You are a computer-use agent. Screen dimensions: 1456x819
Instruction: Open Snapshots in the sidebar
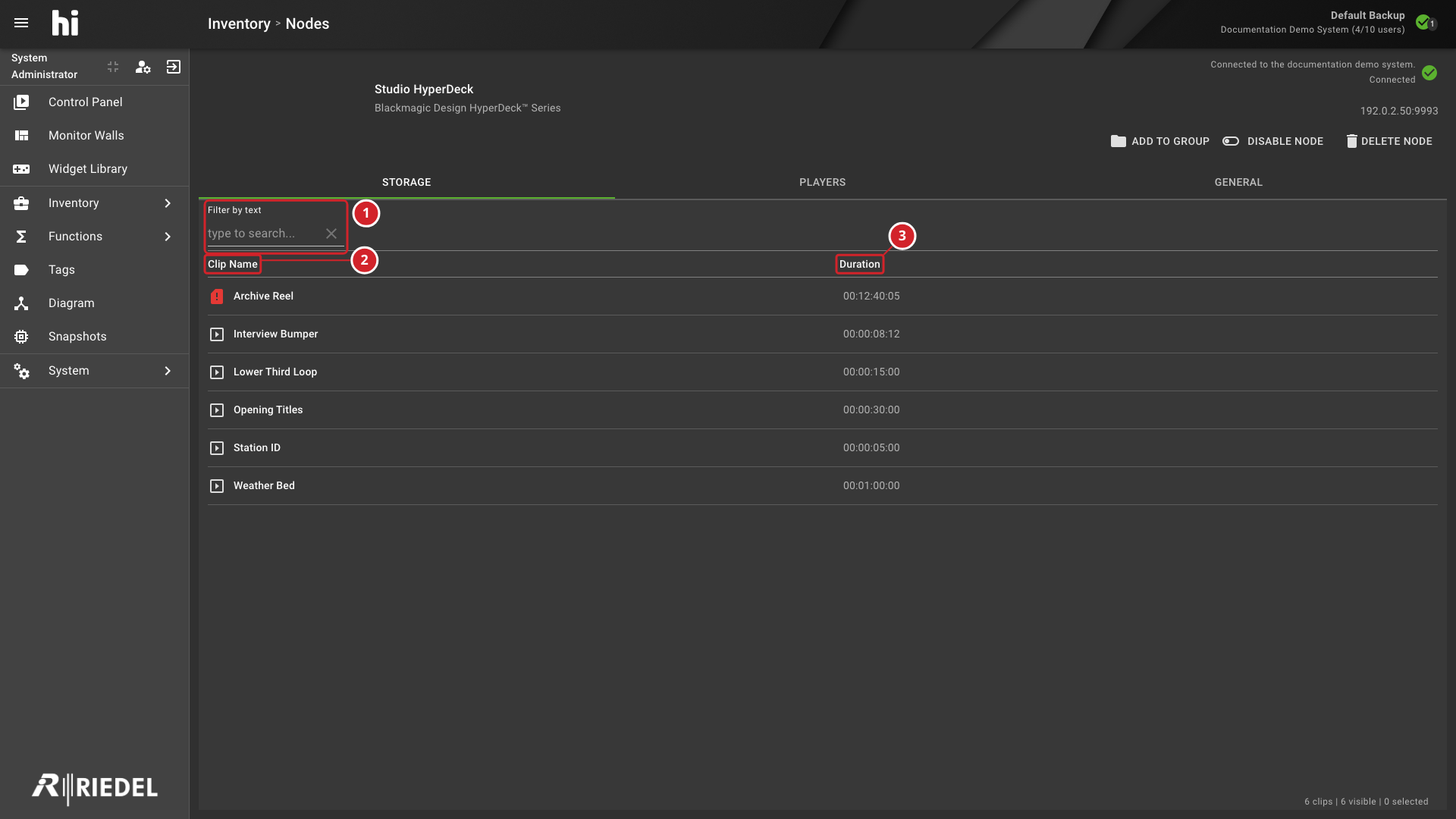pyautogui.click(x=95, y=336)
